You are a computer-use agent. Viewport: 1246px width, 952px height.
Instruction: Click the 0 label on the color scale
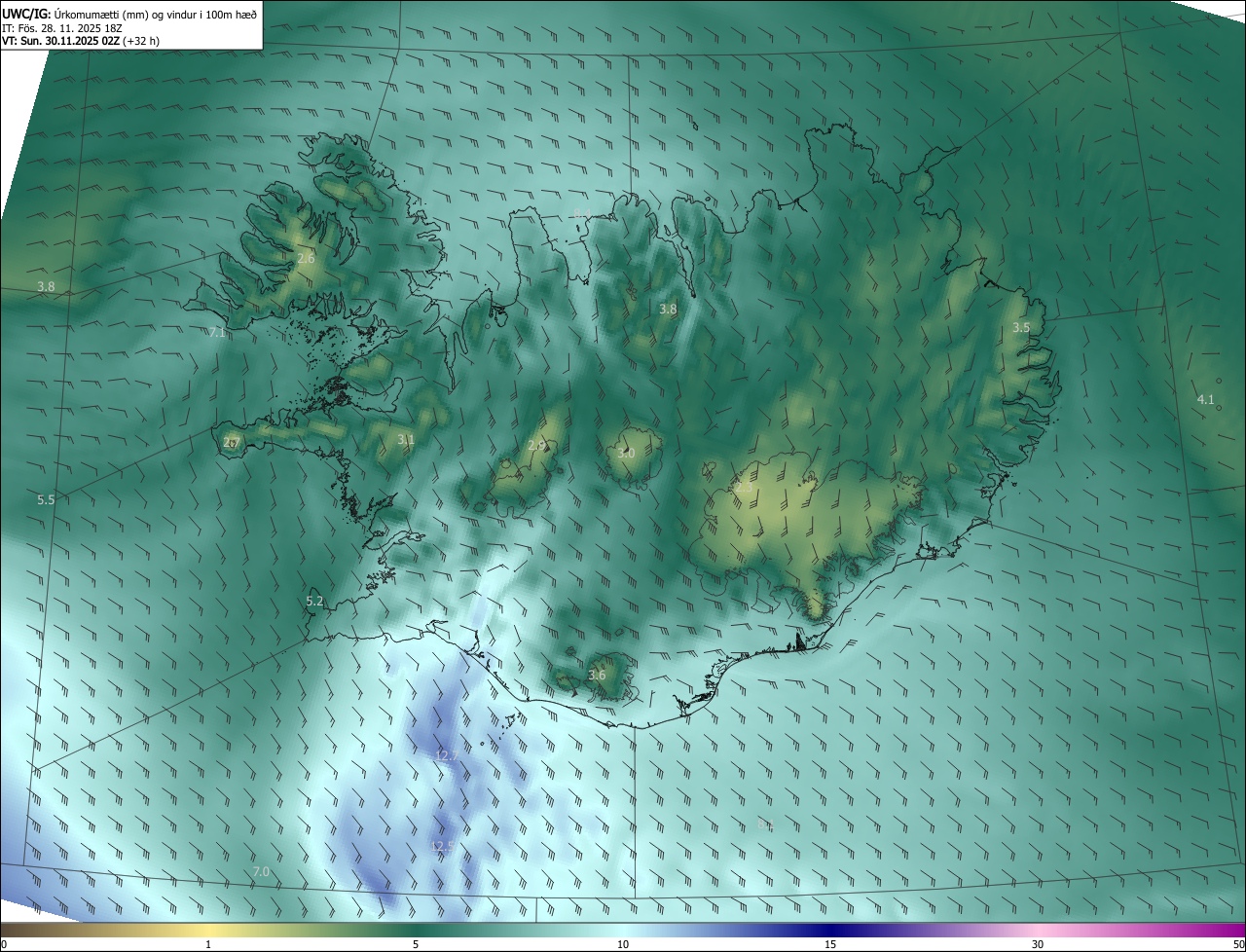tap(4, 944)
